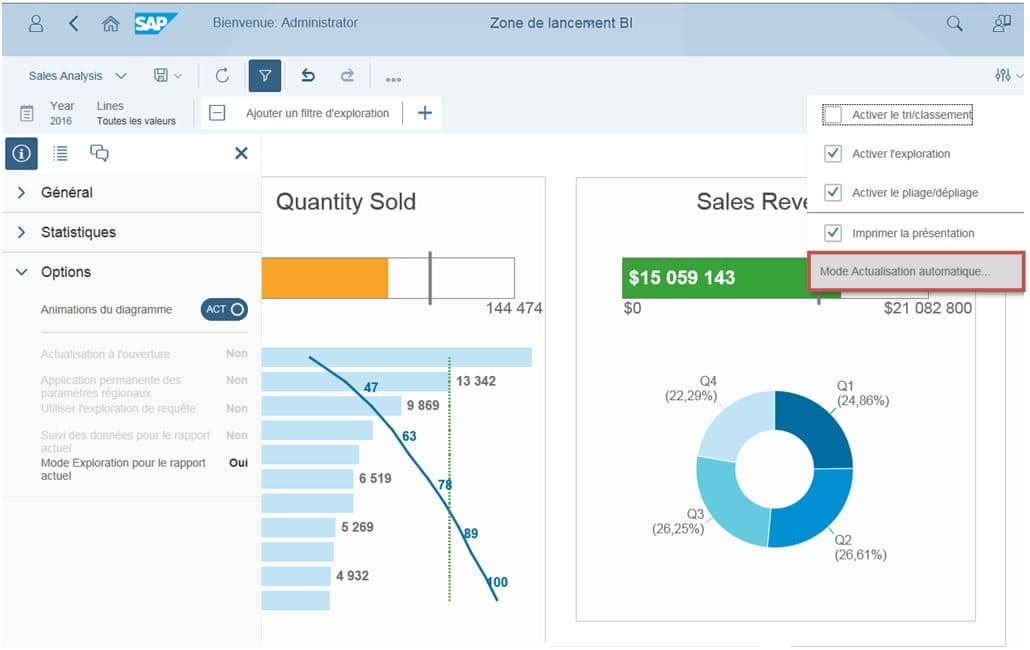Open the Home page icon
Image resolution: width=1030 pixels, height=650 pixels.
[110, 24]
